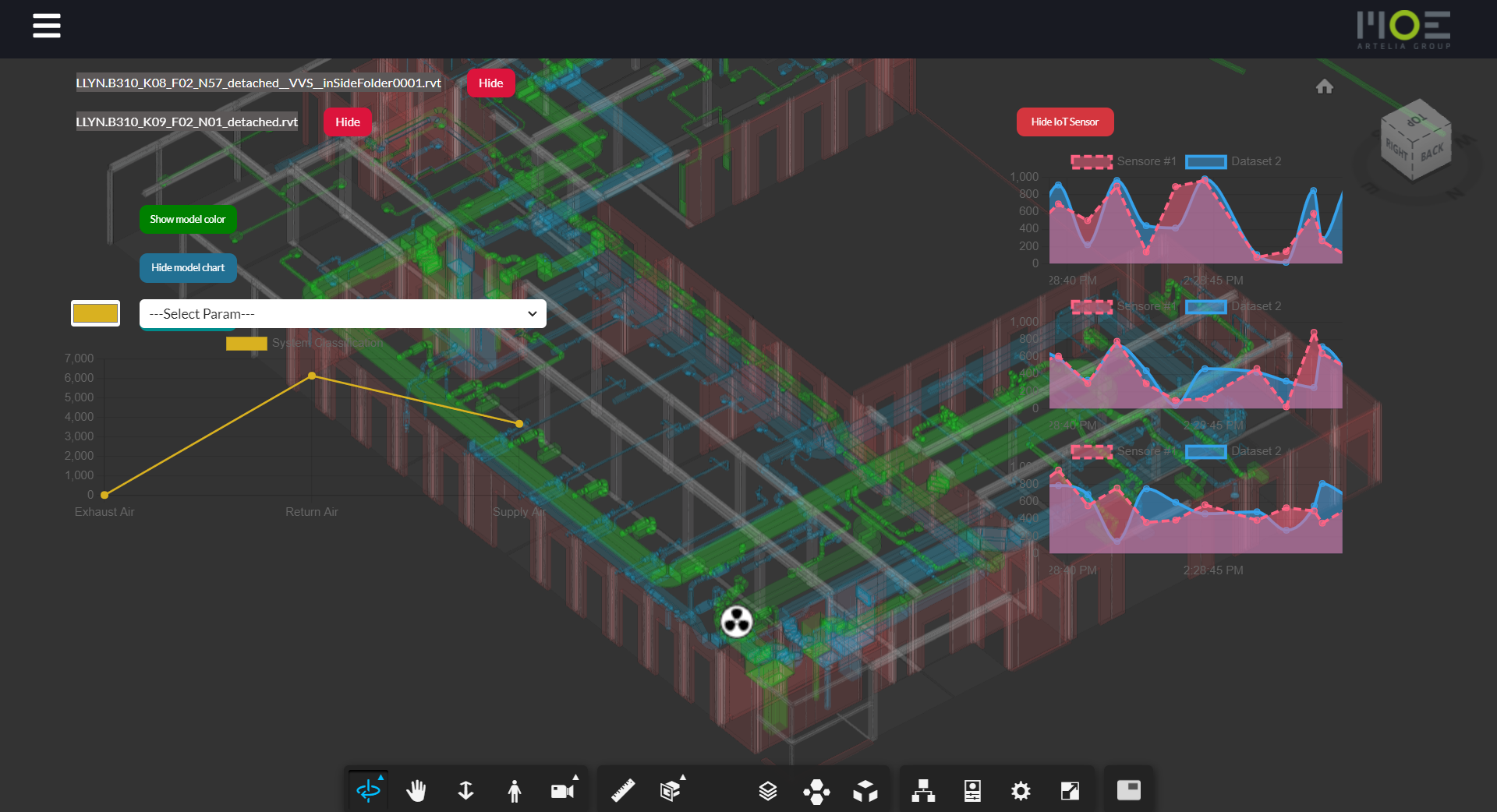Click LLYN.B310_K08 VVS file name
Viewport: 1497px width, 812px height.
click(x=259, y=83)
